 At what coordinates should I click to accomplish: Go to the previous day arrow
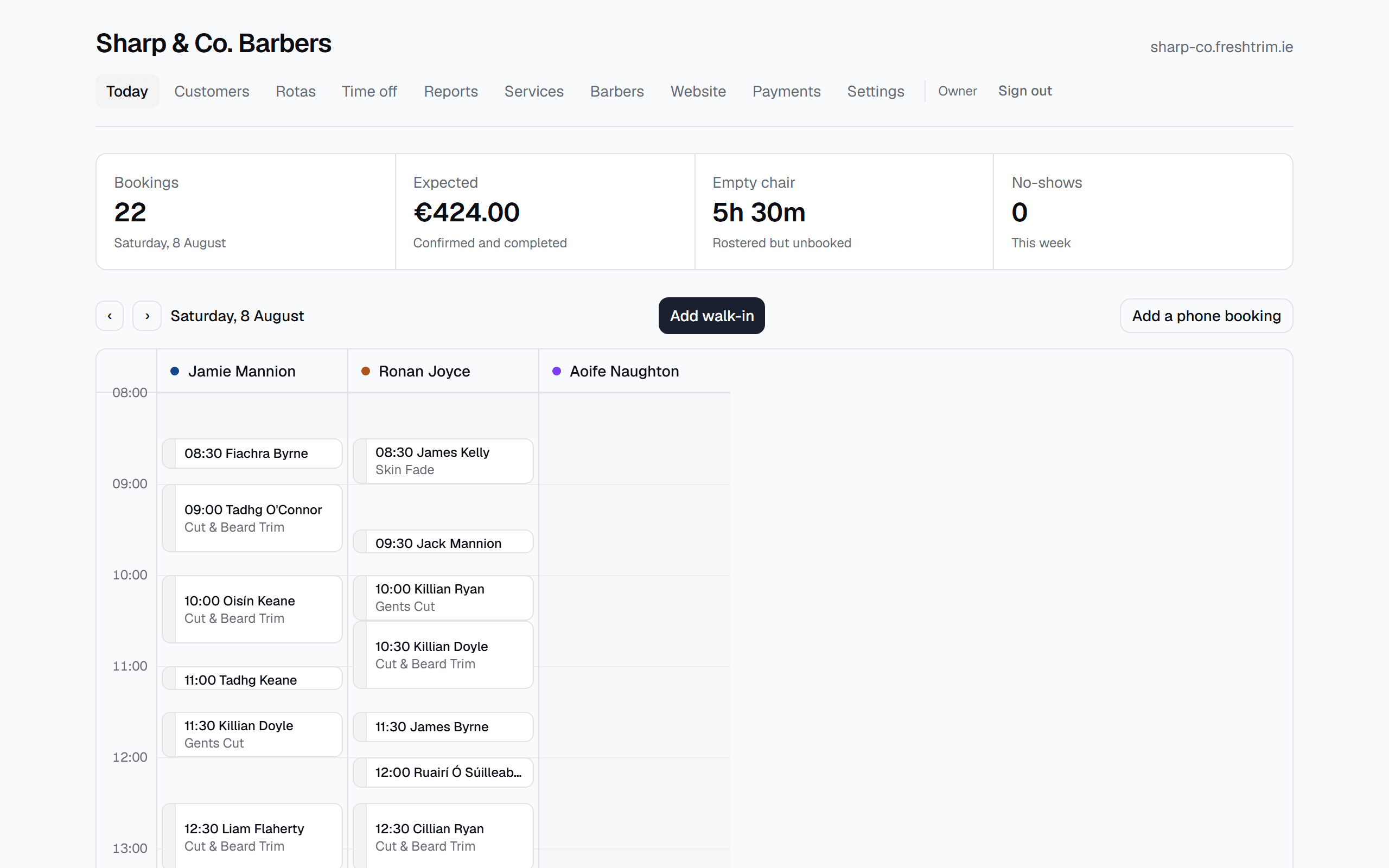pos(110,316)
